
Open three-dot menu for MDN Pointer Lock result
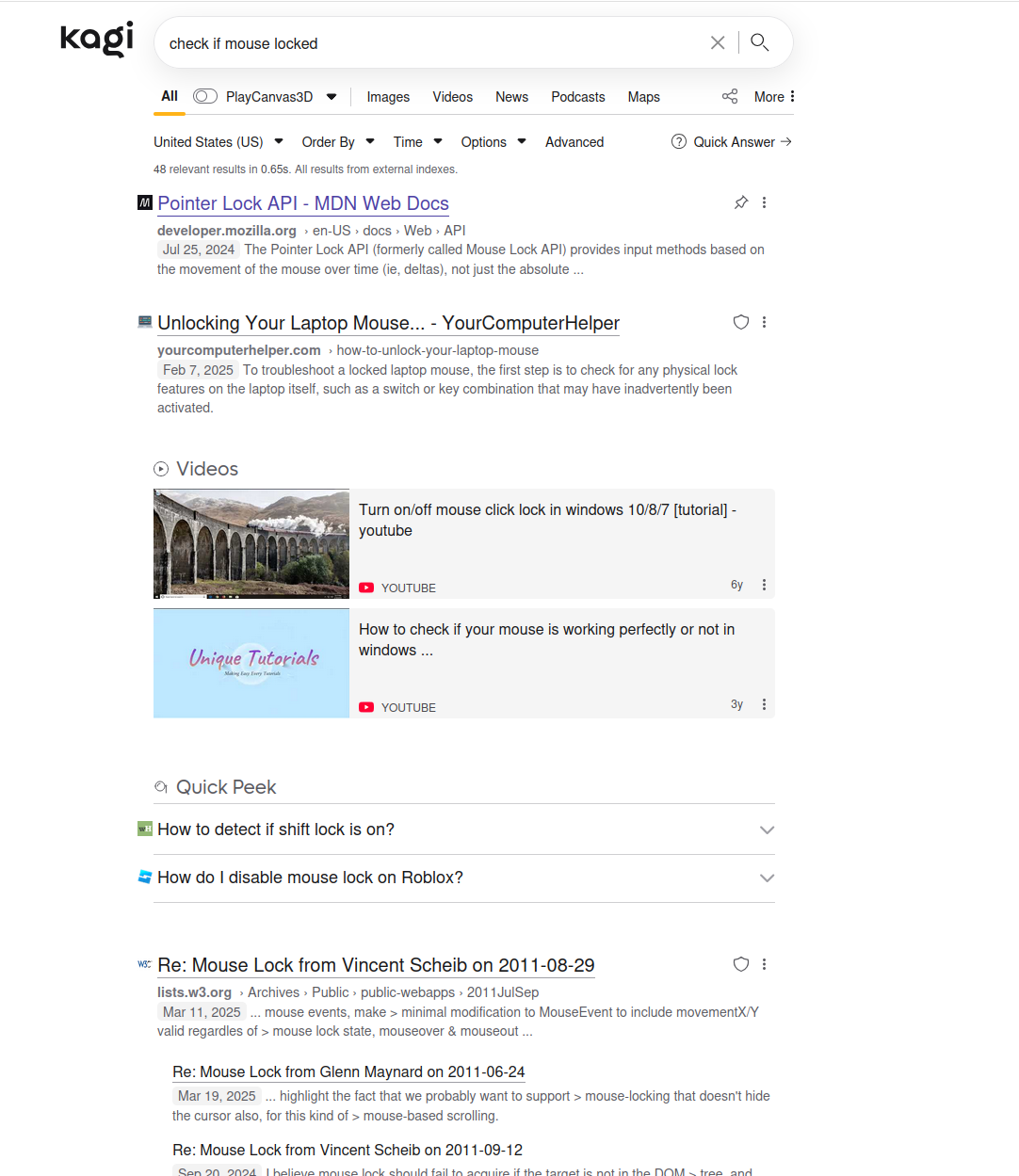(x=764, y=202)
